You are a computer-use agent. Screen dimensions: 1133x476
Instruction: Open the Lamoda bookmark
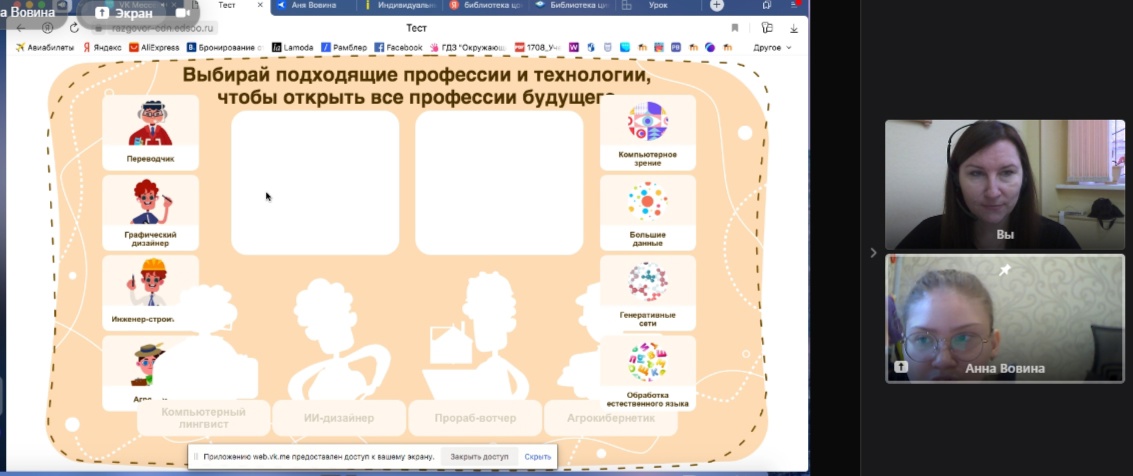293,48
